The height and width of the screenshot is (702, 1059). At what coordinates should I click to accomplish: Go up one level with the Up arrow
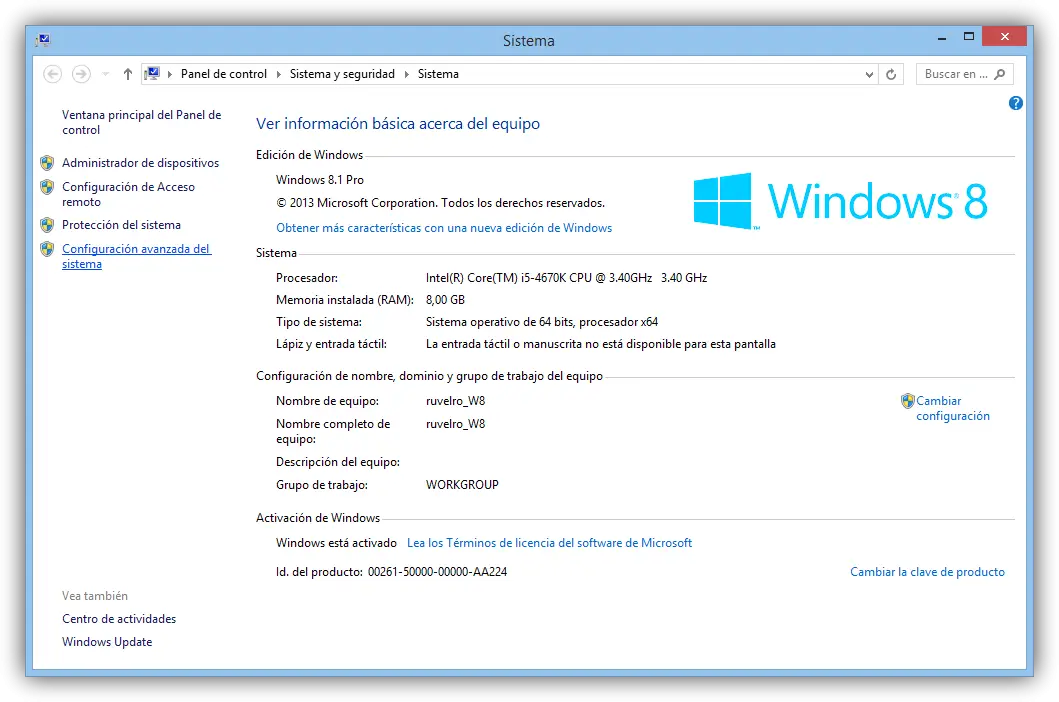[128, 74]
